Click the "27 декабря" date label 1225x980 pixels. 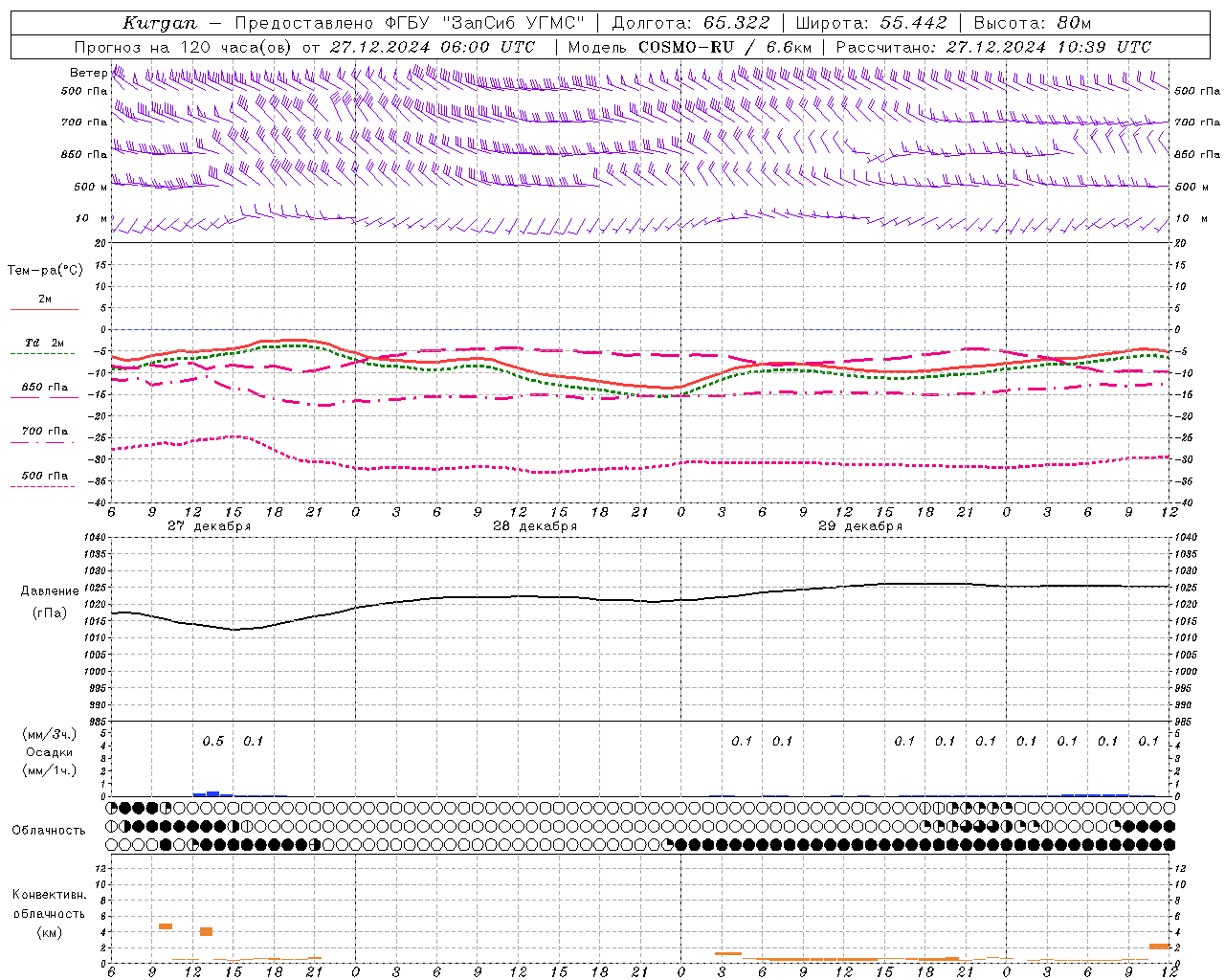(209, 526)
